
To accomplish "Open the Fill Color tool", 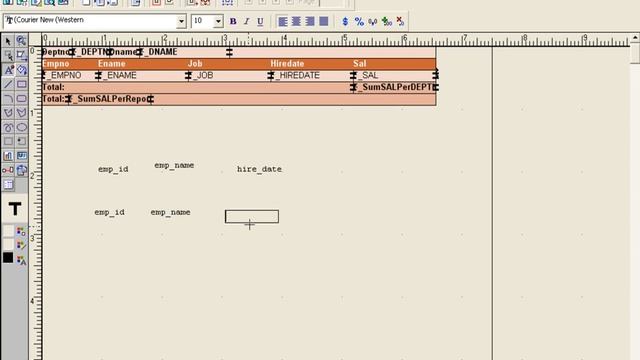I will (x=21, y=231).
